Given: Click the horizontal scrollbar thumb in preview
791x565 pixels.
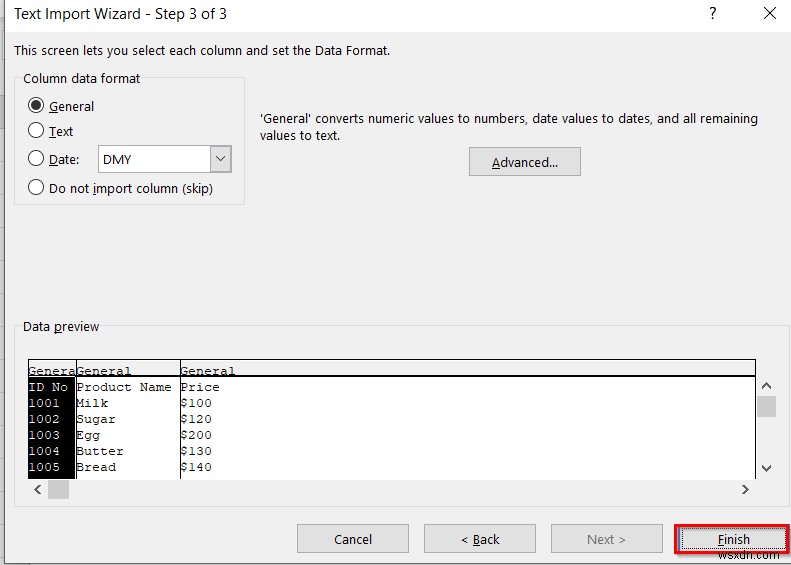Looking at the screenshot, I should [58, 489].
